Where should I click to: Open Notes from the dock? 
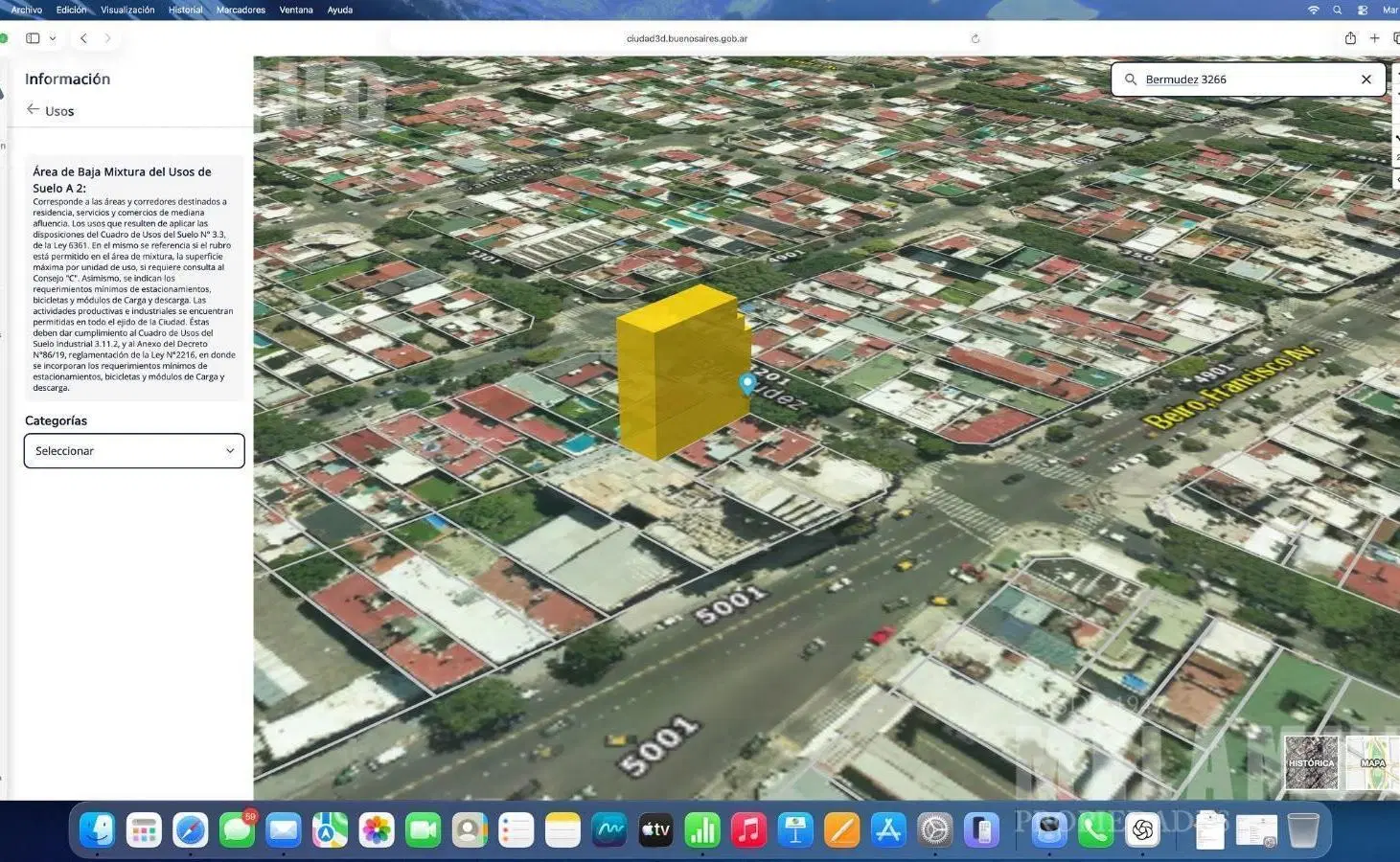(562, 829)
